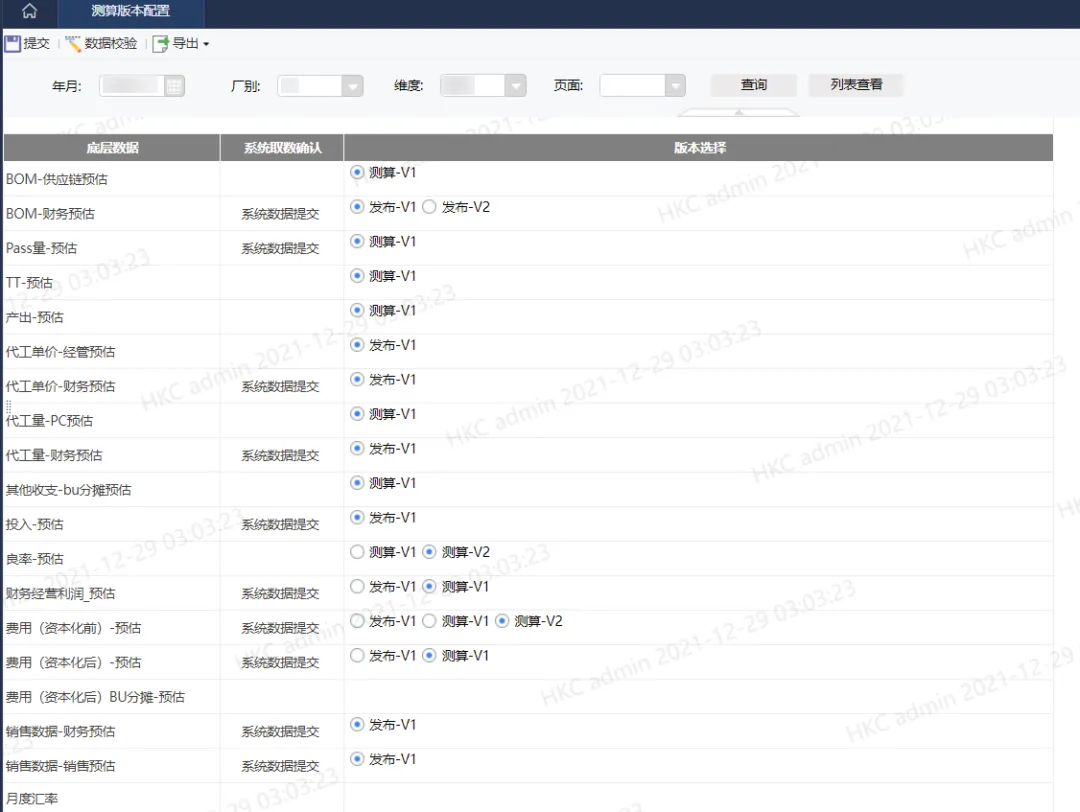Click 系统数据提交 in 代工量-财务预估 row

point(280,455)
